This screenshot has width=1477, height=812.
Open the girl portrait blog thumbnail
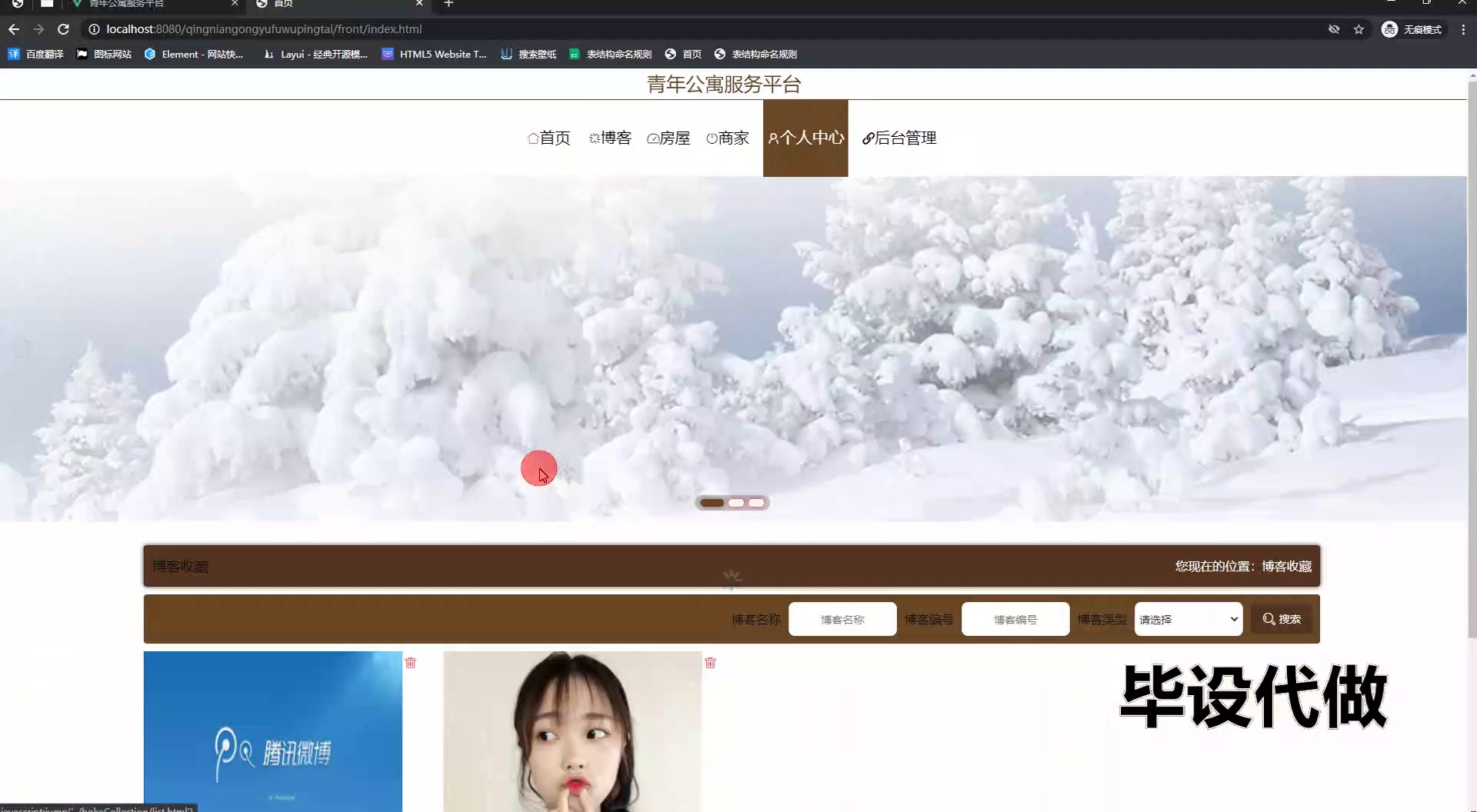point(572,731)
